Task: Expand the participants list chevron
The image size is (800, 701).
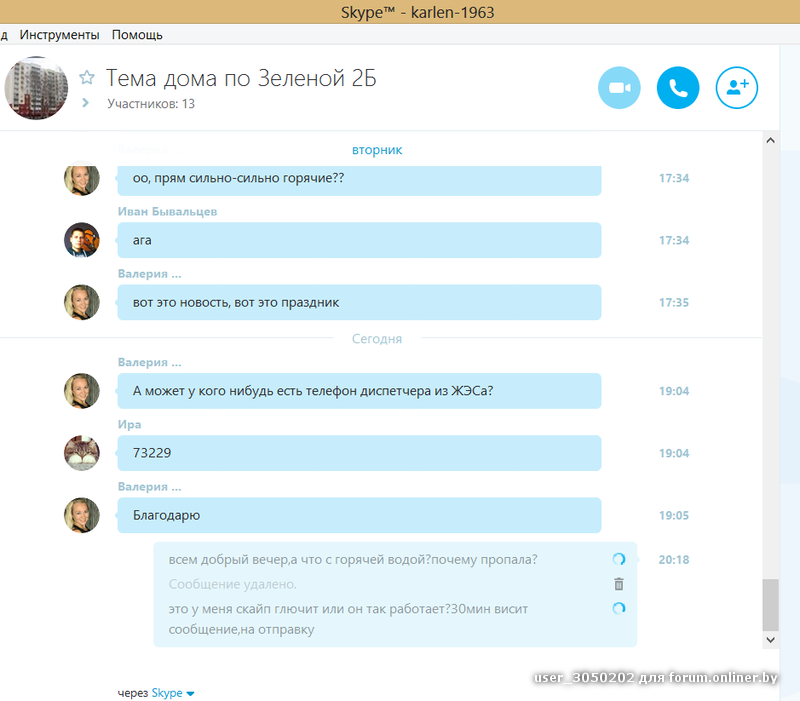Action: 85,103
